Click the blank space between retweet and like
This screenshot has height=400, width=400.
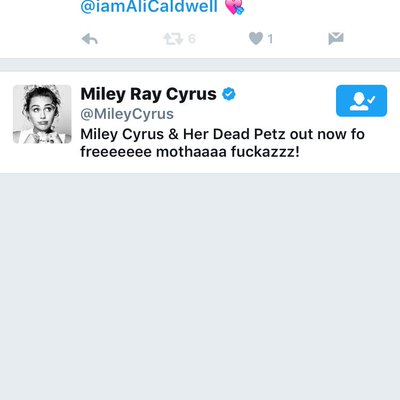click(x=222, y=39)
